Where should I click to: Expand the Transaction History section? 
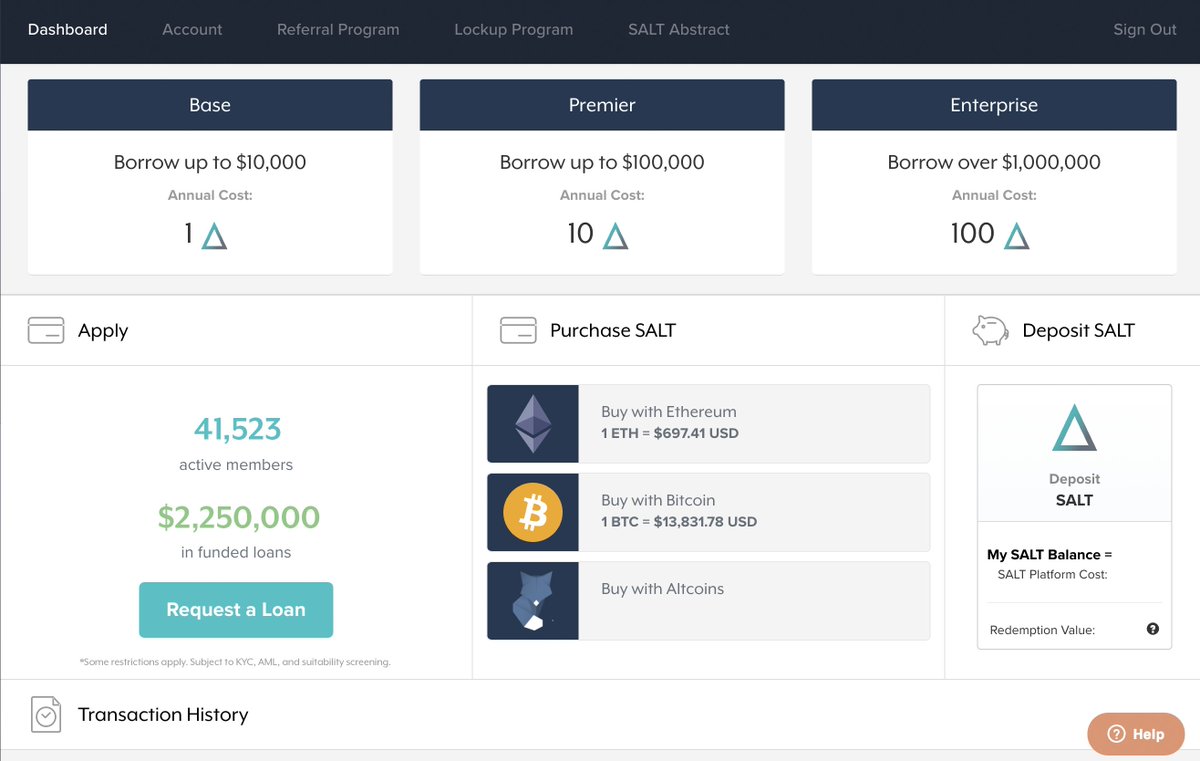tap(163, 714)
